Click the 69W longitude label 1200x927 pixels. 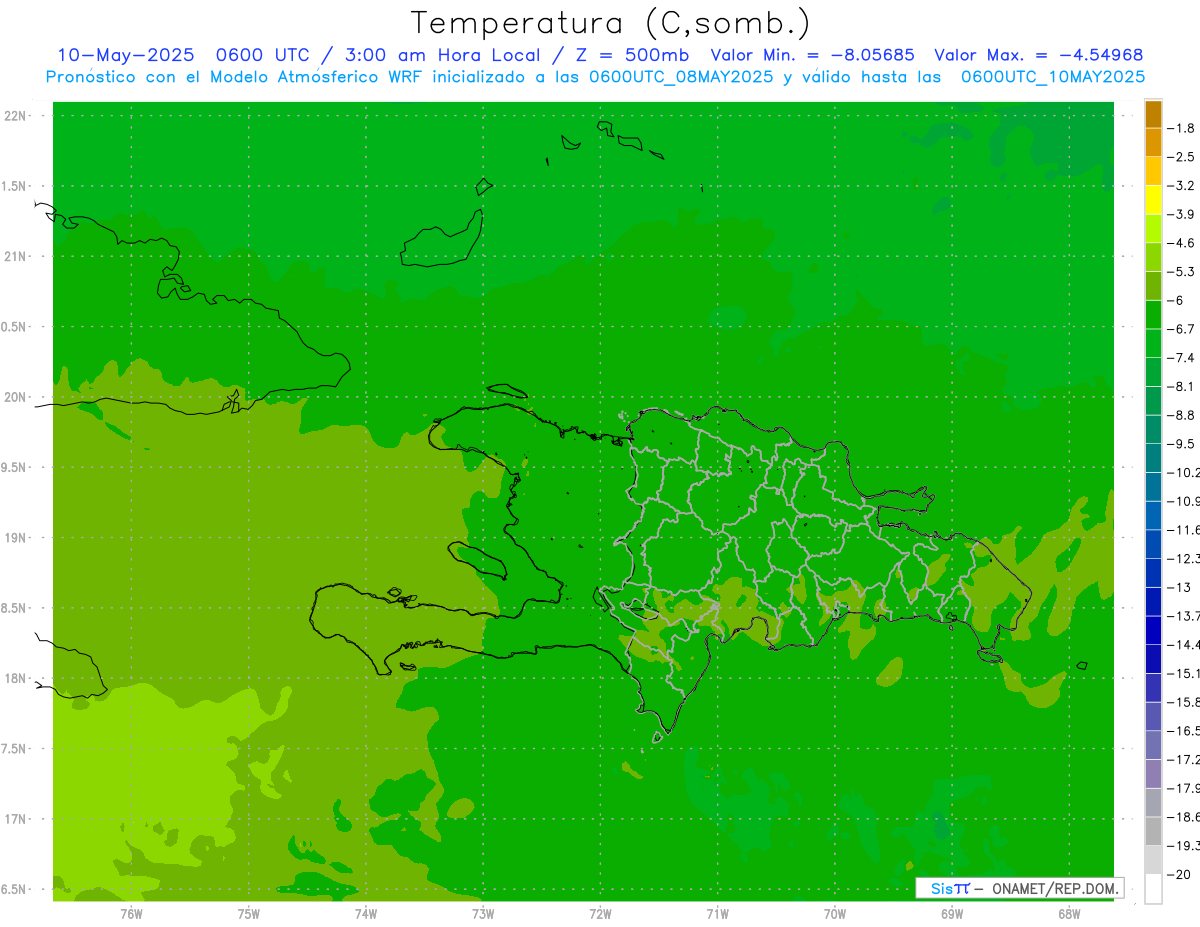coord(952,913)
